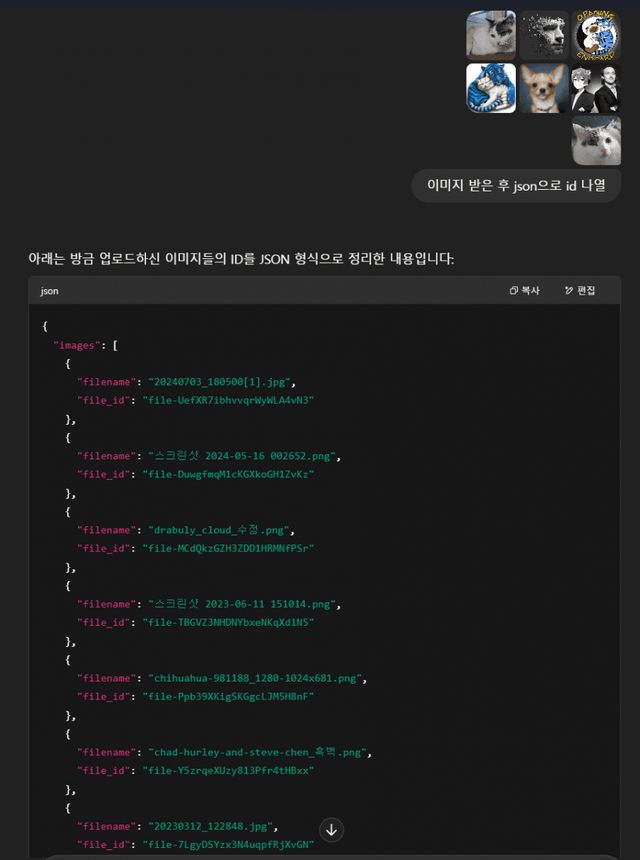
Task: Click filename "스크린샷 2023-06-11 151014.png"
Action: pyautogui.click(x=244, y=604)
